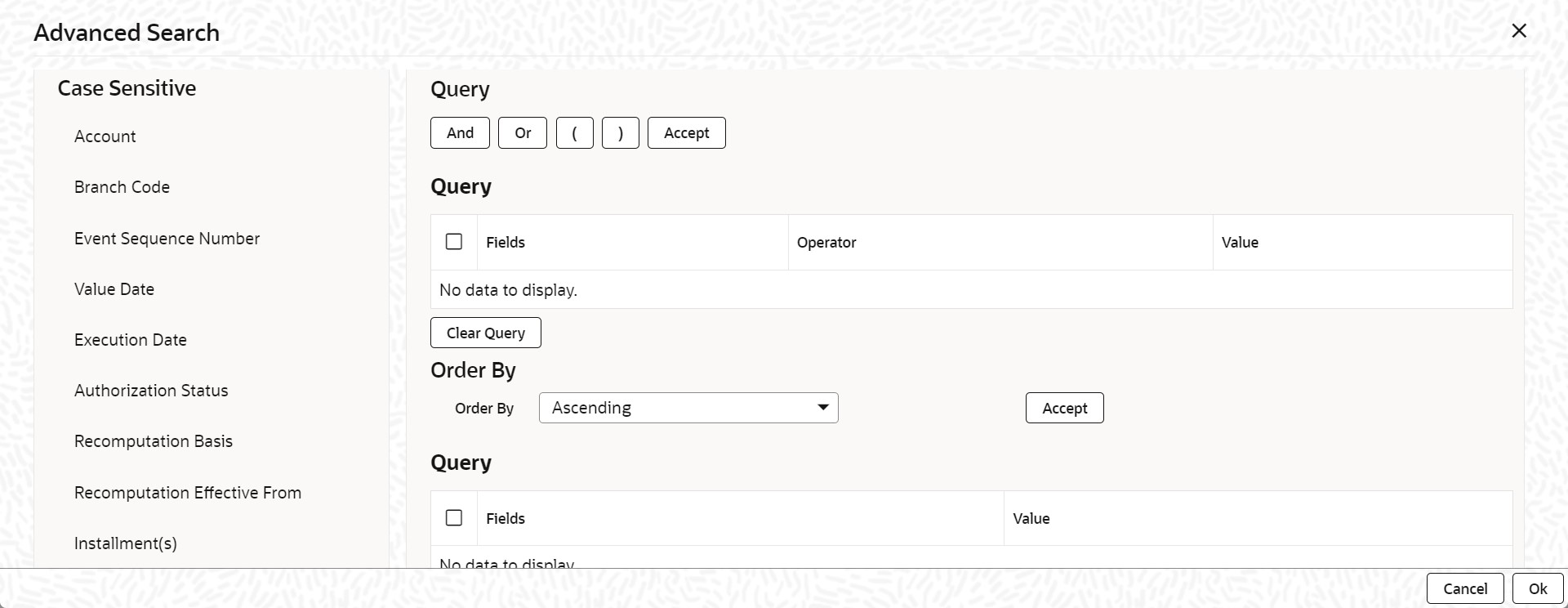The image size is (1568, 608).
Task: Select Event Sequence Number field
Action: pyautogui.click(x=167, y=239)
